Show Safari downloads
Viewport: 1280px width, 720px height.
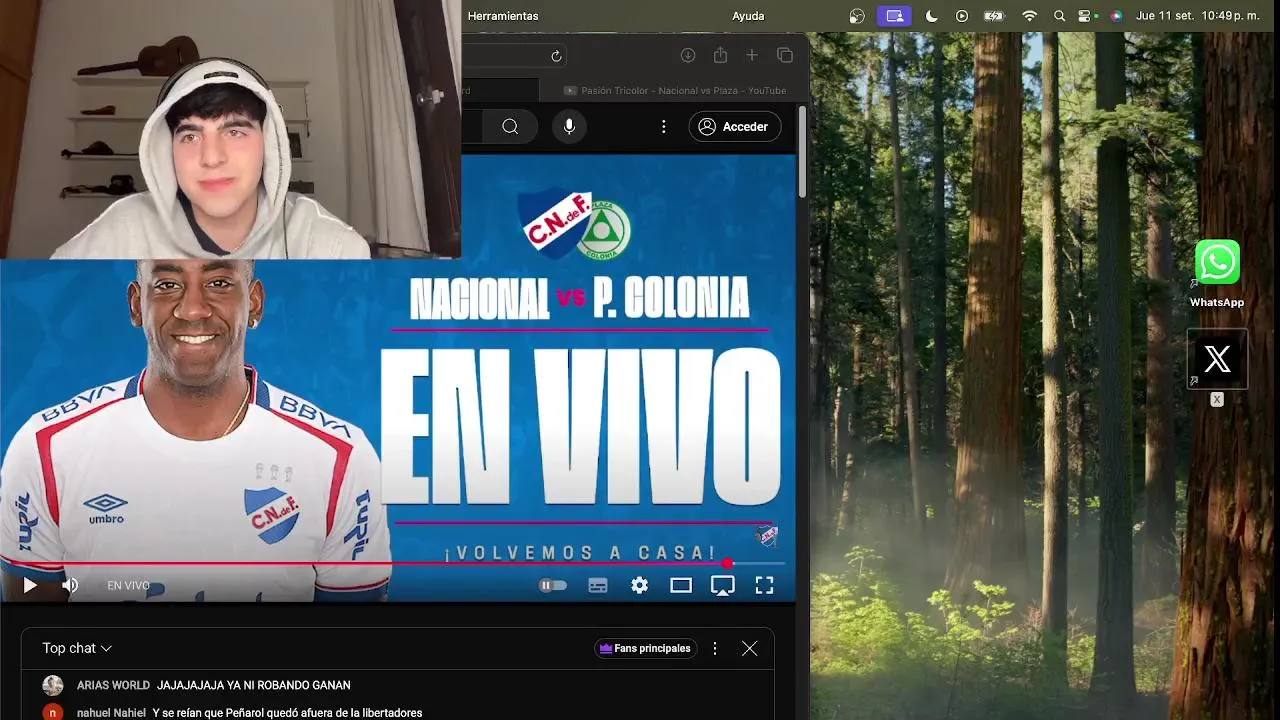coord(688,56)
